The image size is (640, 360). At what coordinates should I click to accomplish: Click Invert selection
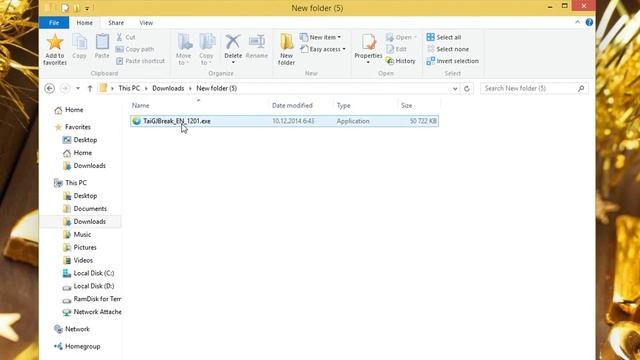pyautogui.click(x=452, y=61)
